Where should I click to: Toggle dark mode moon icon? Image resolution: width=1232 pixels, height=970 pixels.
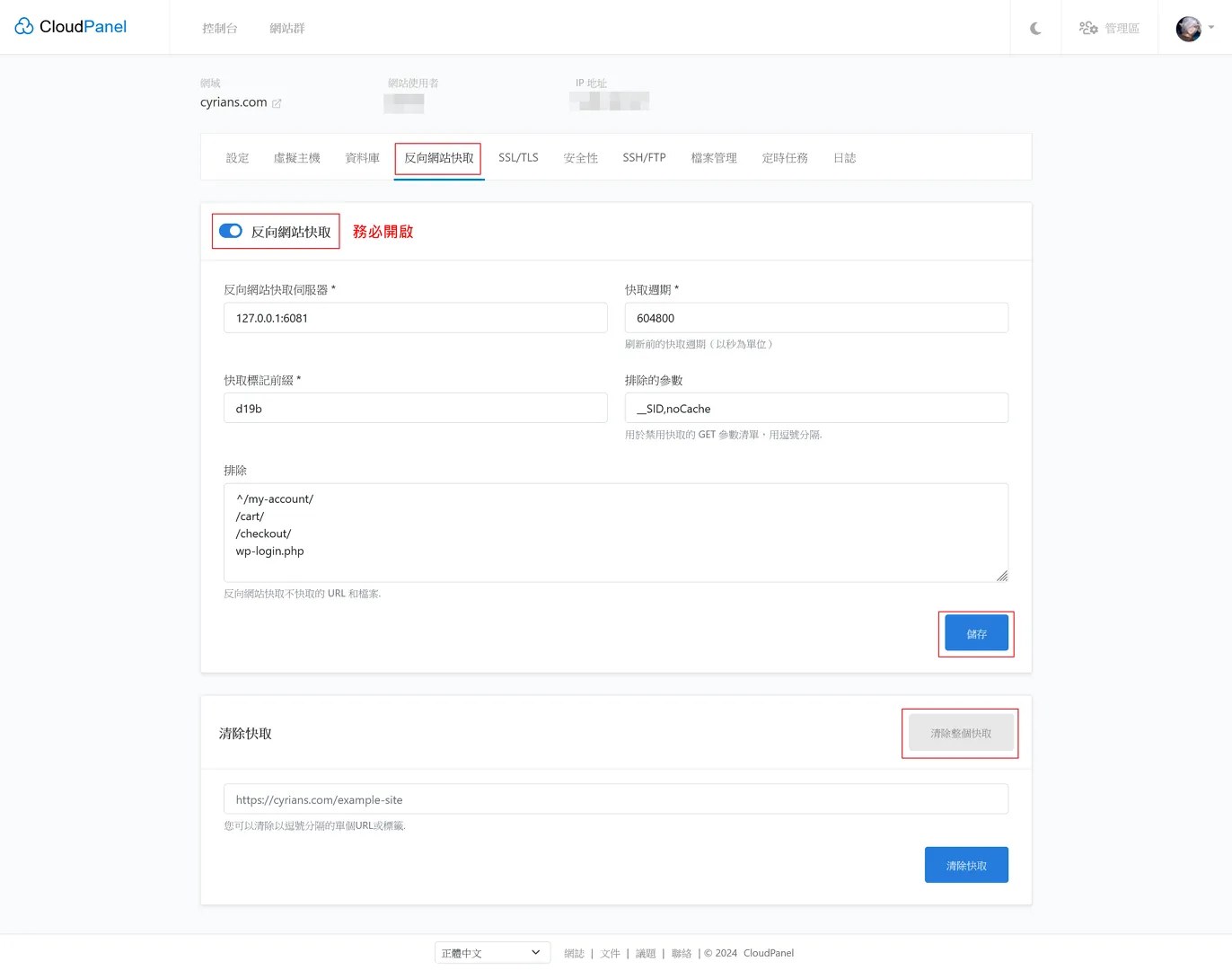click(x=1035, y=29)
